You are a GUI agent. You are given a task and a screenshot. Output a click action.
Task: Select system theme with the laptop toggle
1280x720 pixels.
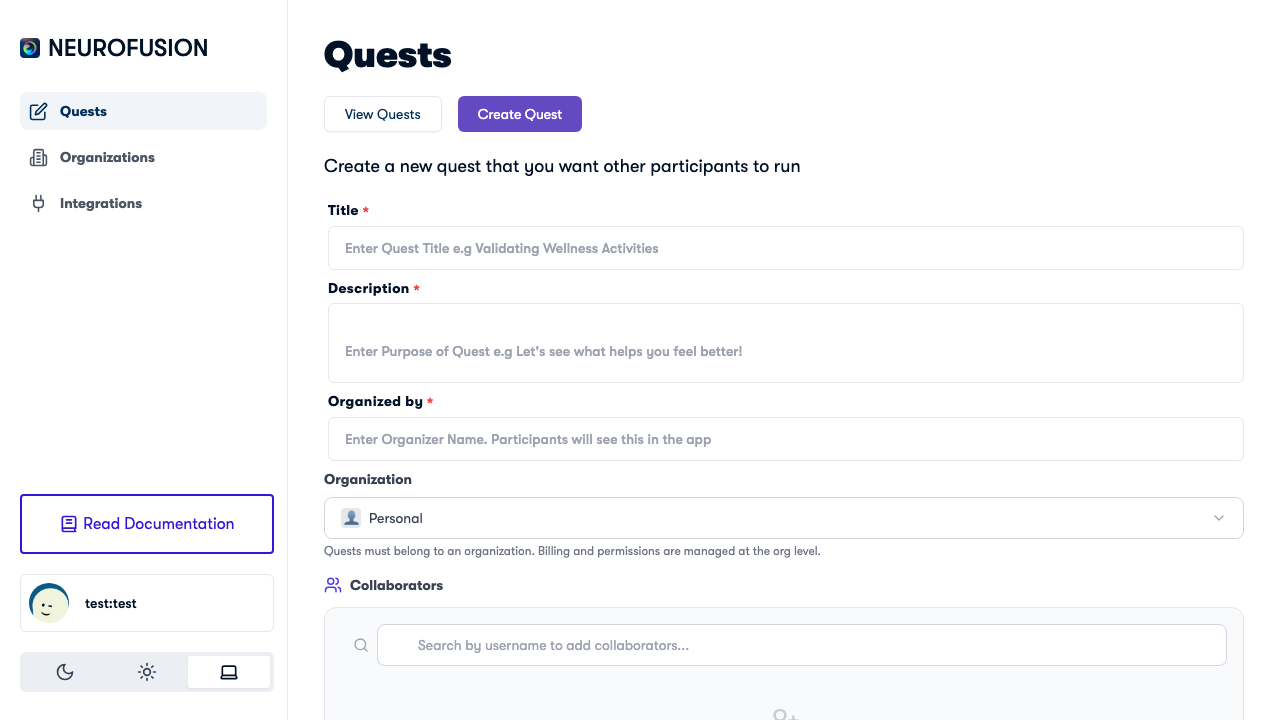pyautogui.click(x=229, y=672)
